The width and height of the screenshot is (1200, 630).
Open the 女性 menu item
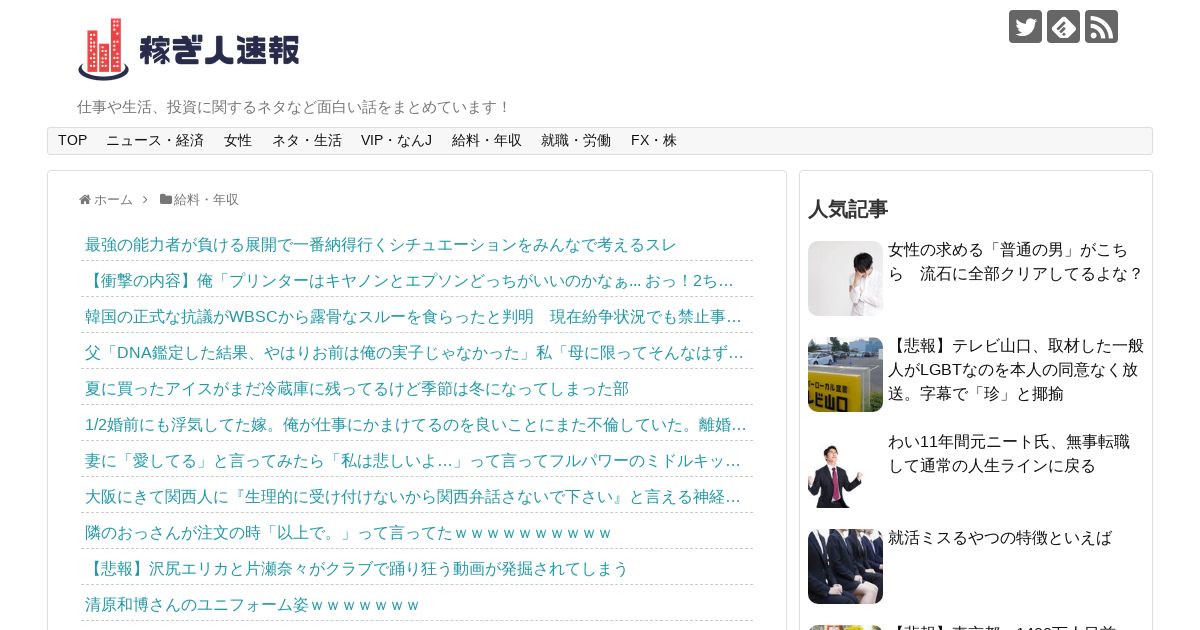coord(238,141)
